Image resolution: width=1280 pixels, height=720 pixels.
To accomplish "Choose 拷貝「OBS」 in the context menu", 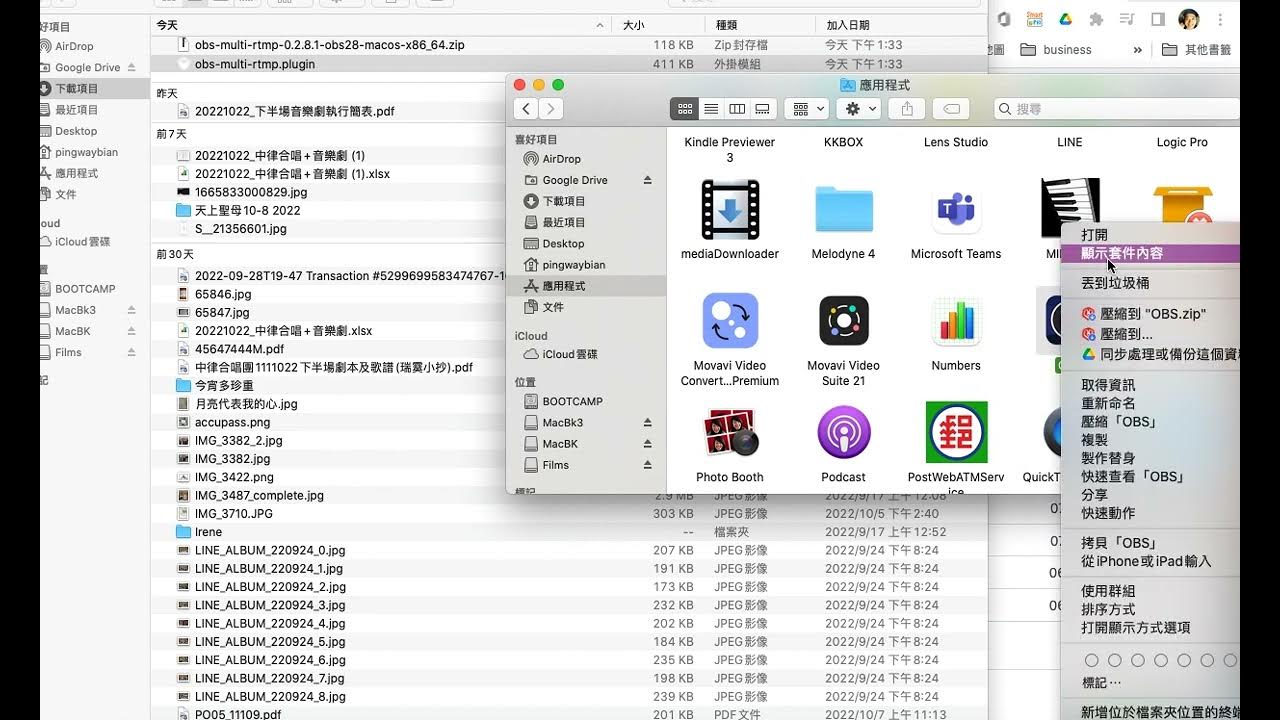I will point(1119,543).
